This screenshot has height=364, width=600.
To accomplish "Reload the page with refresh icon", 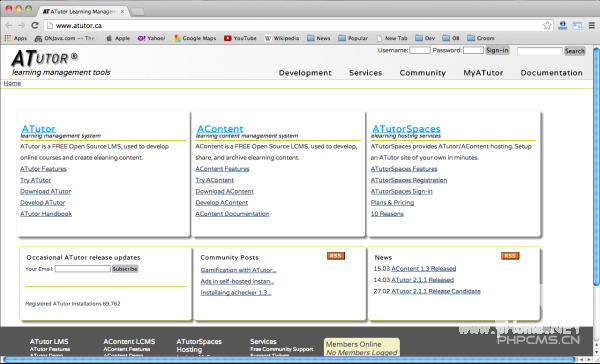I will coord(35,25).
